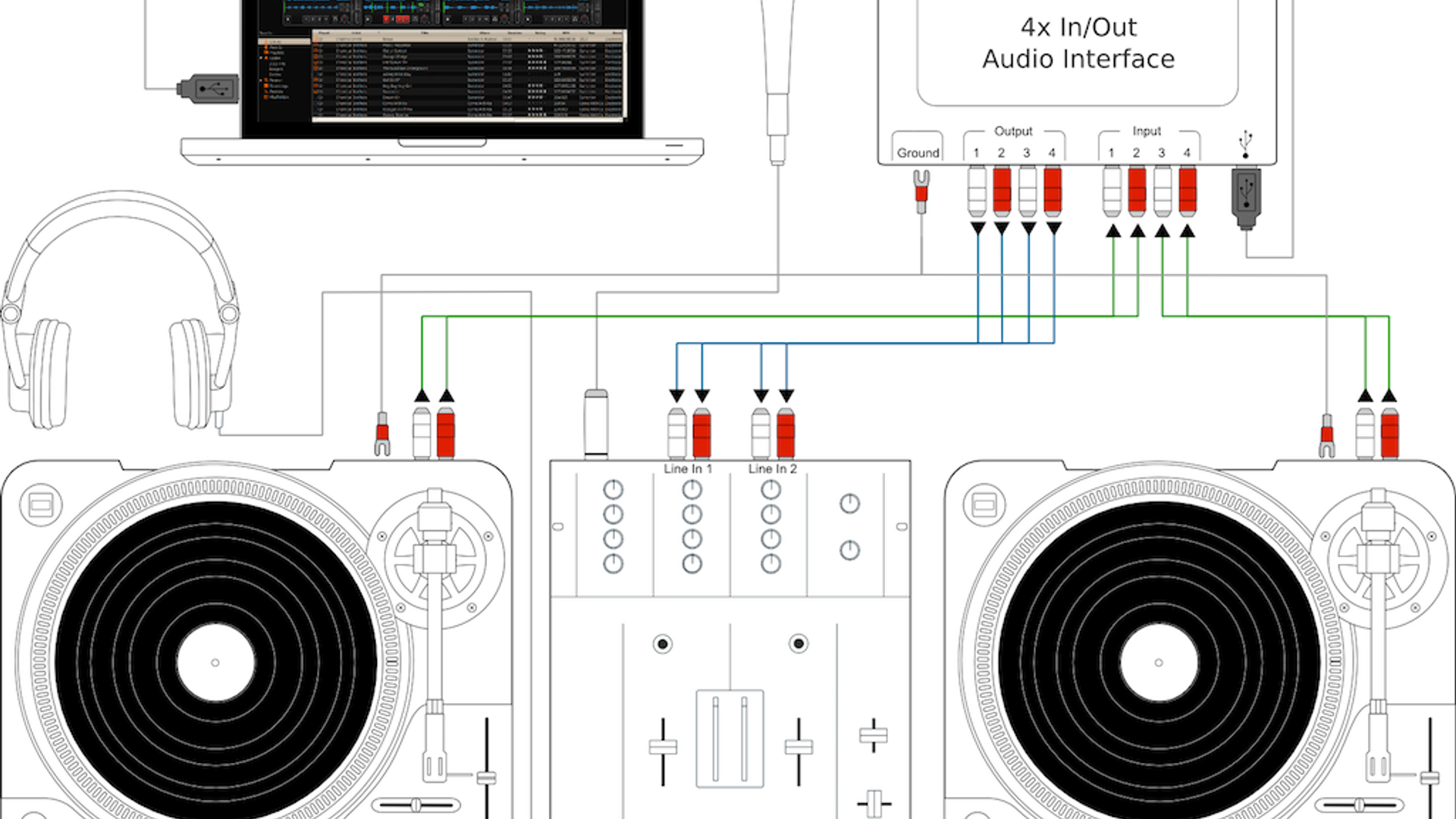Click the USB connector under the audio interface
Screen dimensions: 1456x819
click(x=1246, y=197)
